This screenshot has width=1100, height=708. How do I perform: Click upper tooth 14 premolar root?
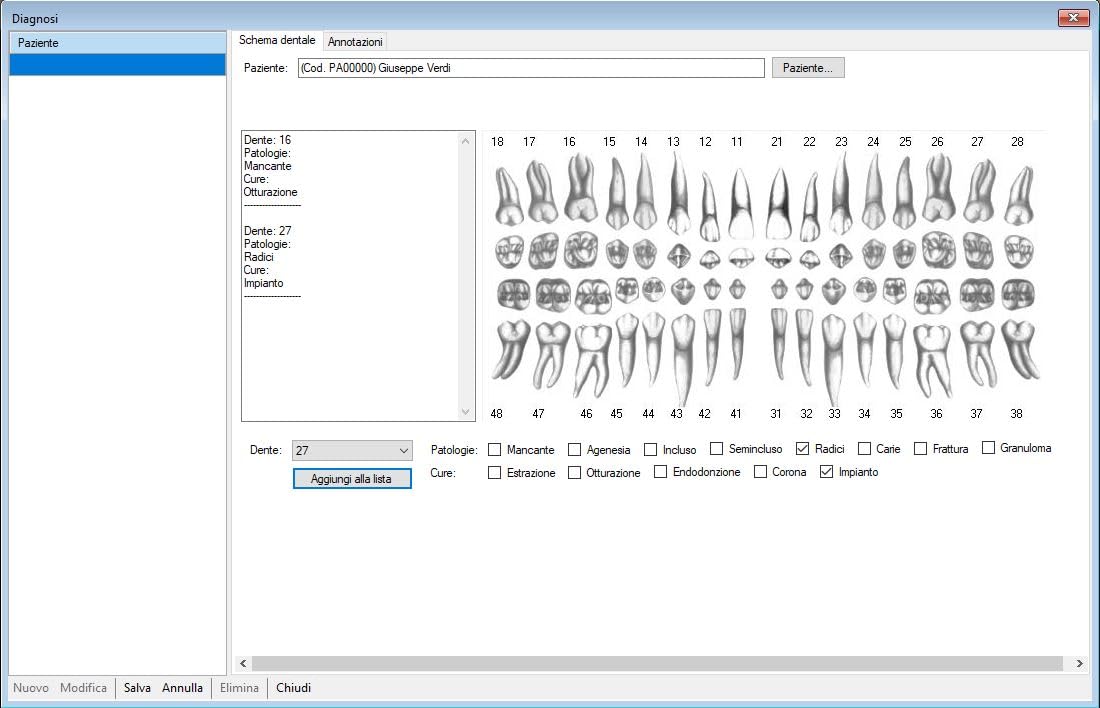645,192
